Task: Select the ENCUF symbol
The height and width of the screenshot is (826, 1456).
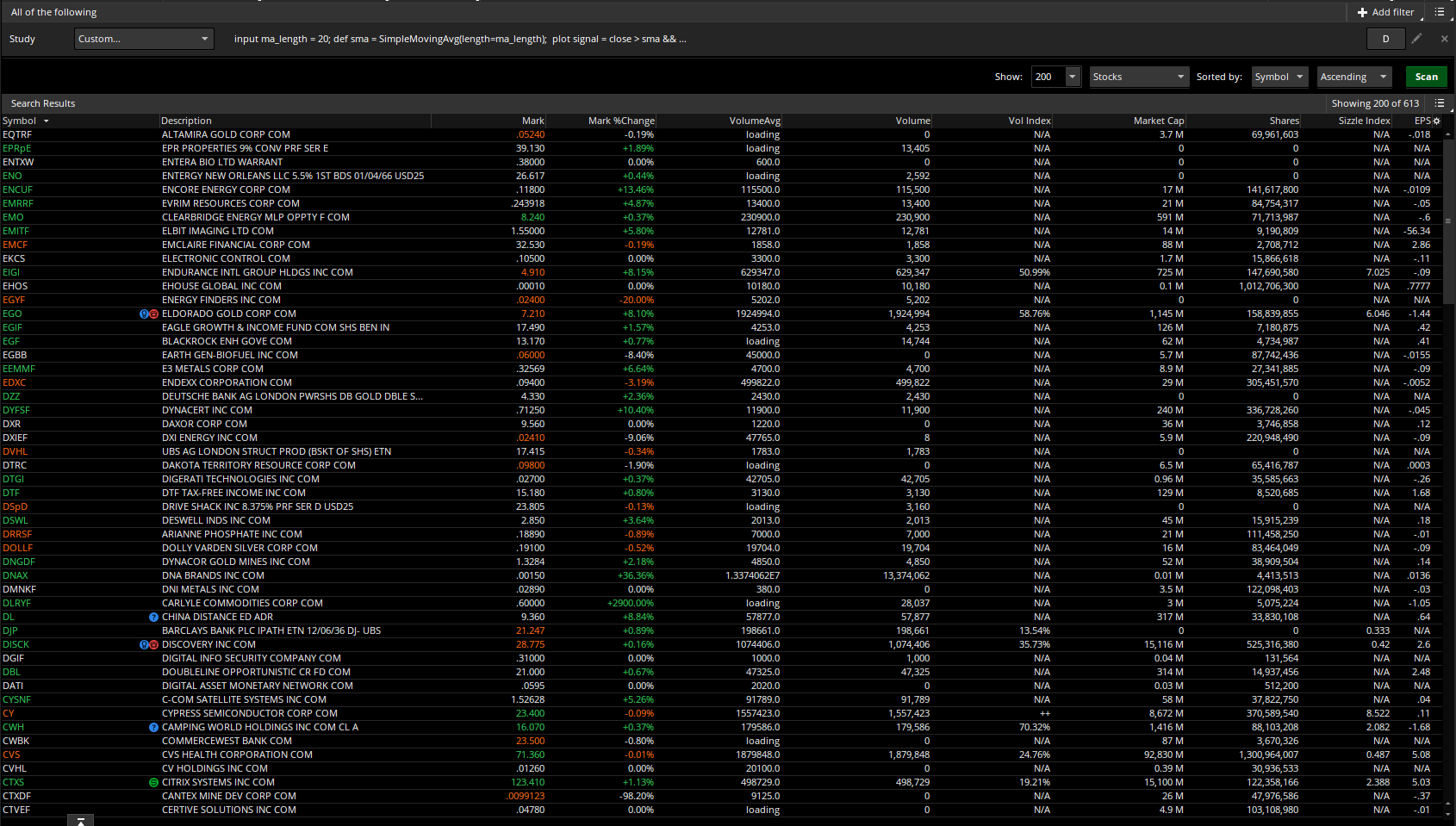Action: (17, 190)
